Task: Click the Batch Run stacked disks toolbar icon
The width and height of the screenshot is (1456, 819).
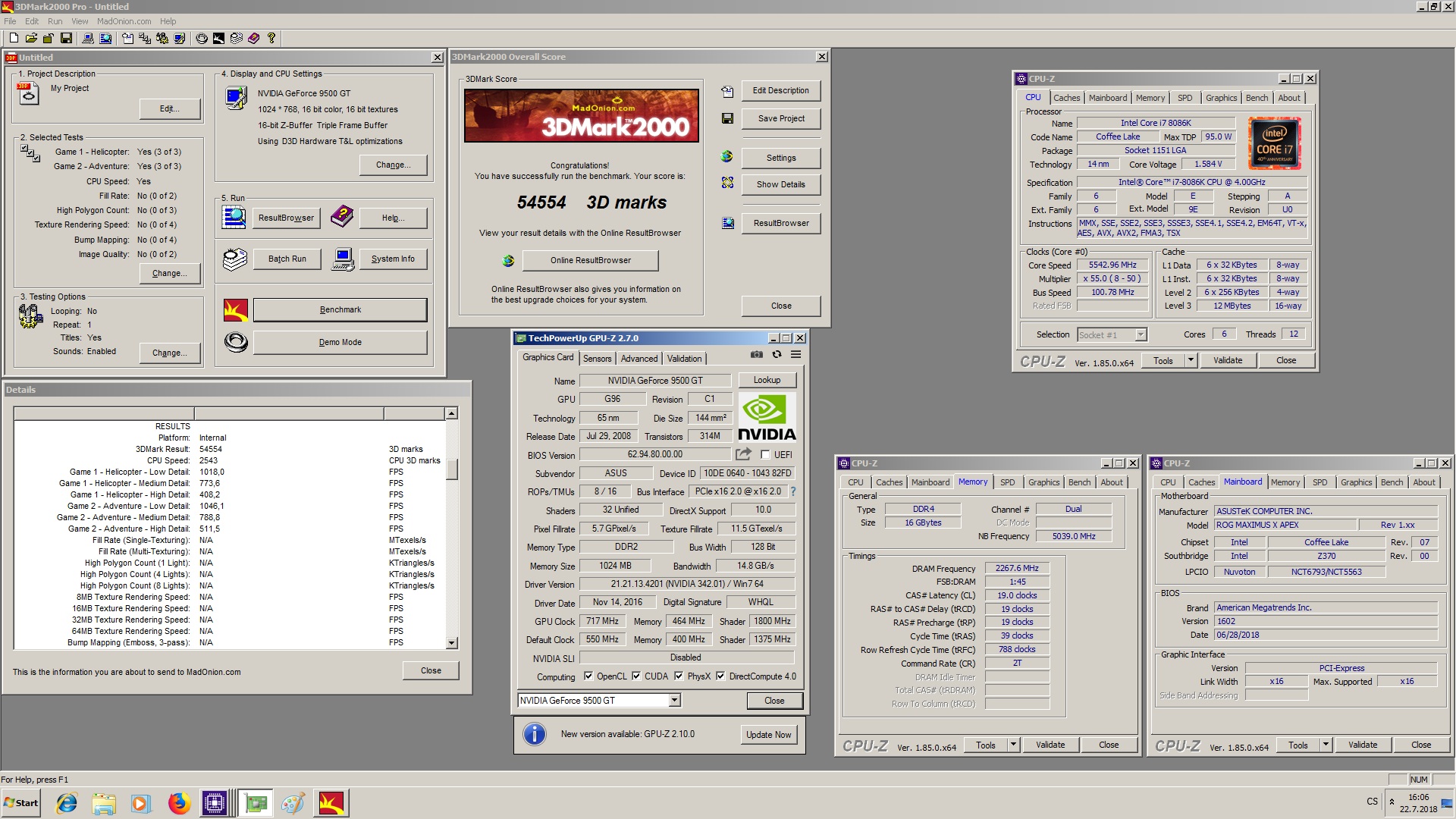Action: (x=236, y=38)
